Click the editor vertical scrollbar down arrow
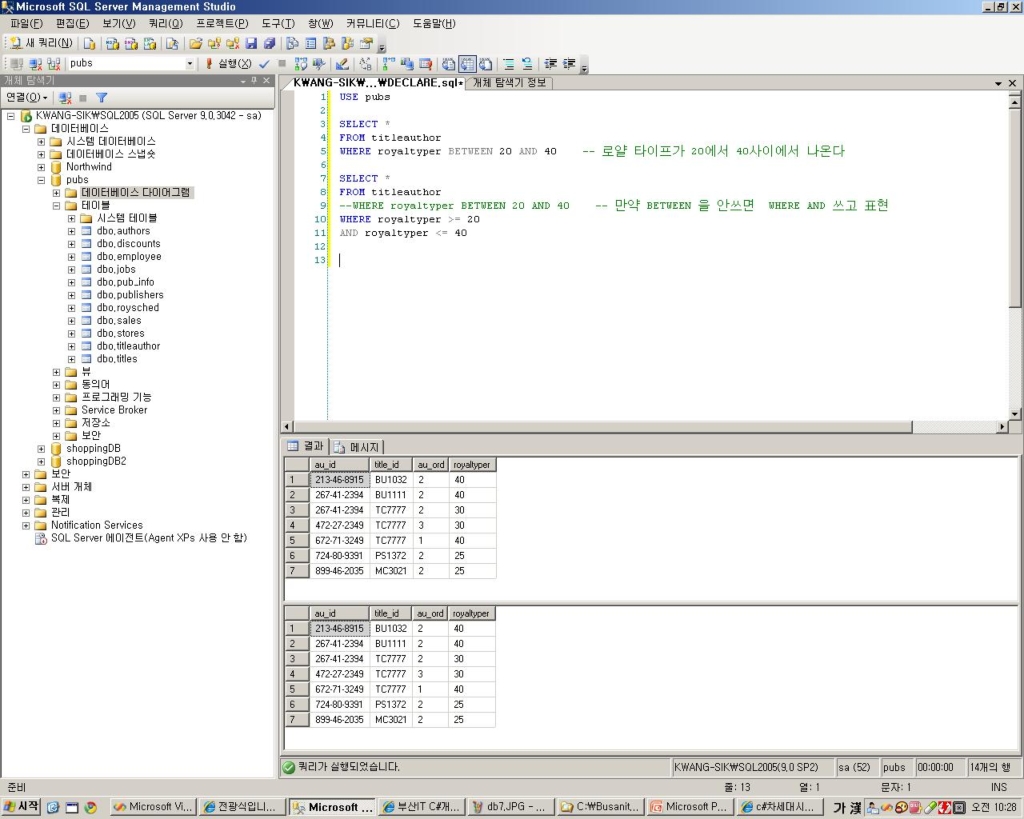The image size is (1024, 819). coord(1014,413)
